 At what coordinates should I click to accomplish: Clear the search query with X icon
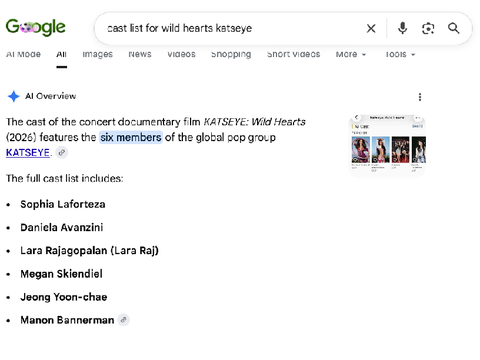pyautogui.click(x=371, y=28)
